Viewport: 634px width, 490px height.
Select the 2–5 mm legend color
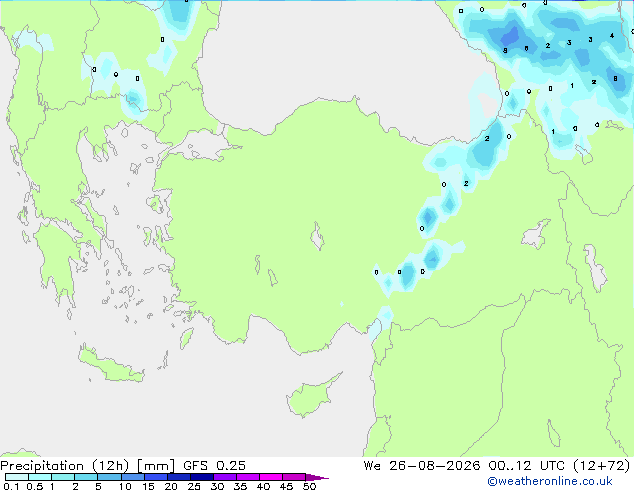coord(86,477)
